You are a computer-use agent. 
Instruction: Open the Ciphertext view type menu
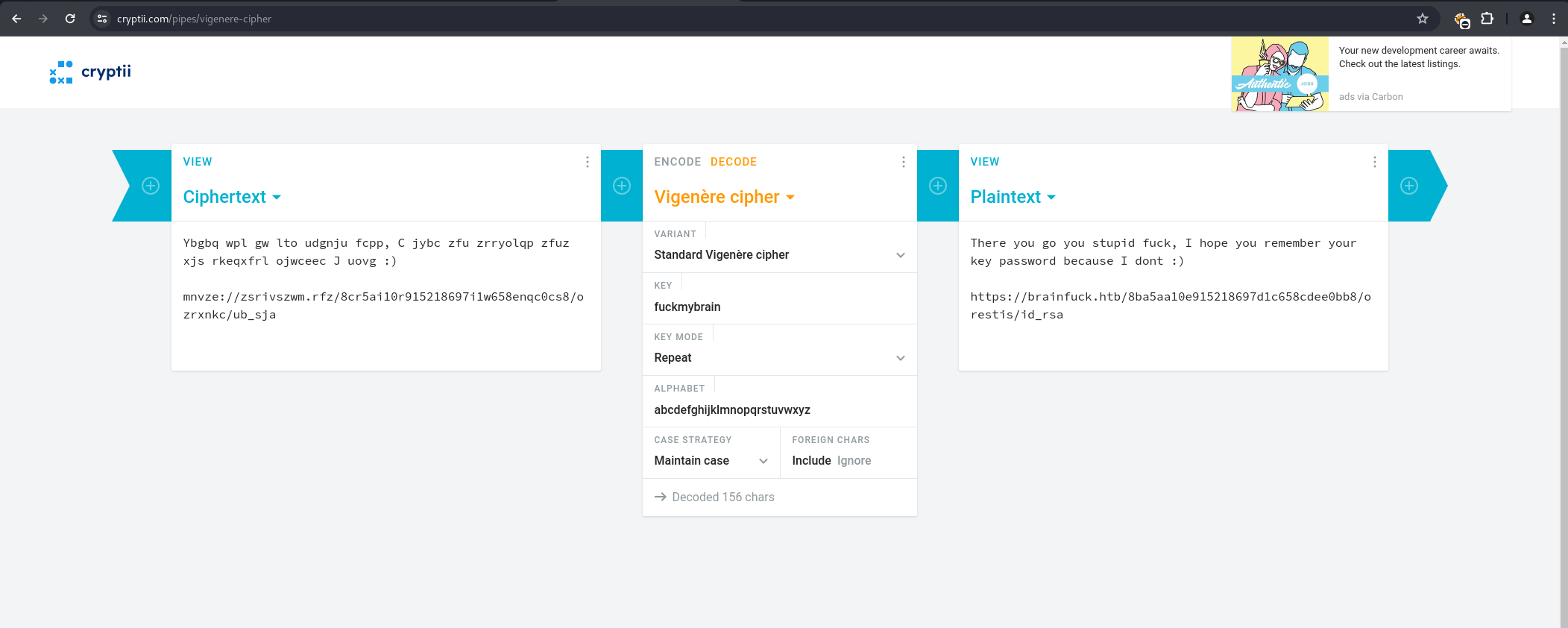[232, 197]
